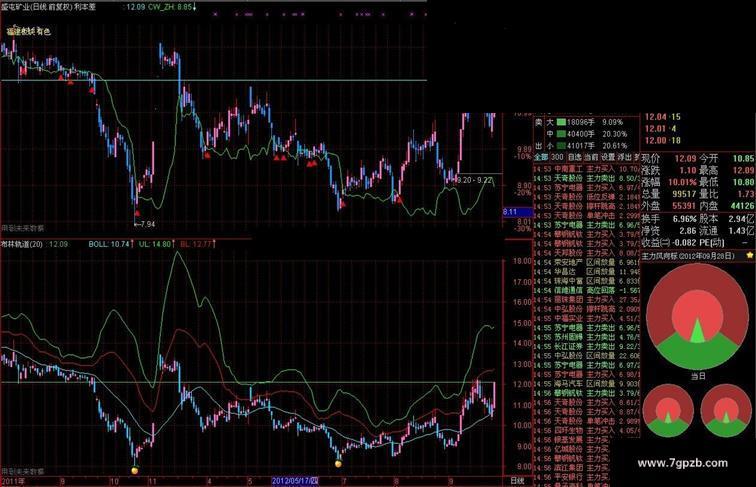Click the 珠海中富 区间放量 alert row

pyautogui.click(x=587, y=281)
